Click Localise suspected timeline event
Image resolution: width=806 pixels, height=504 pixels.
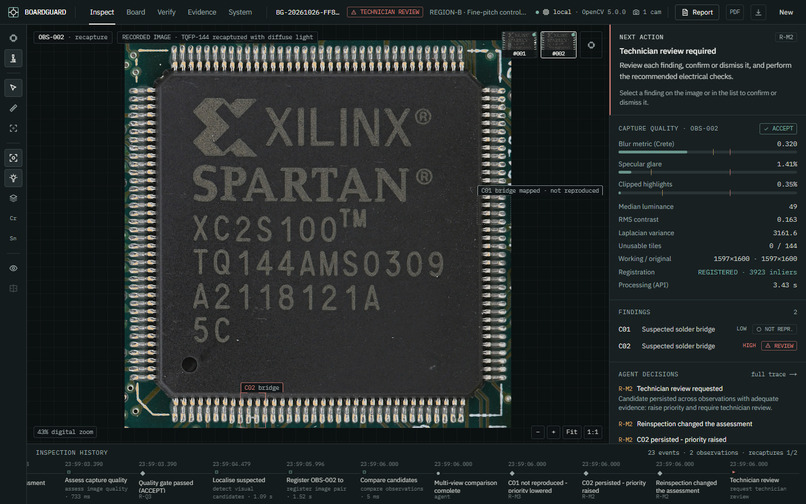(x=240, y=480)
